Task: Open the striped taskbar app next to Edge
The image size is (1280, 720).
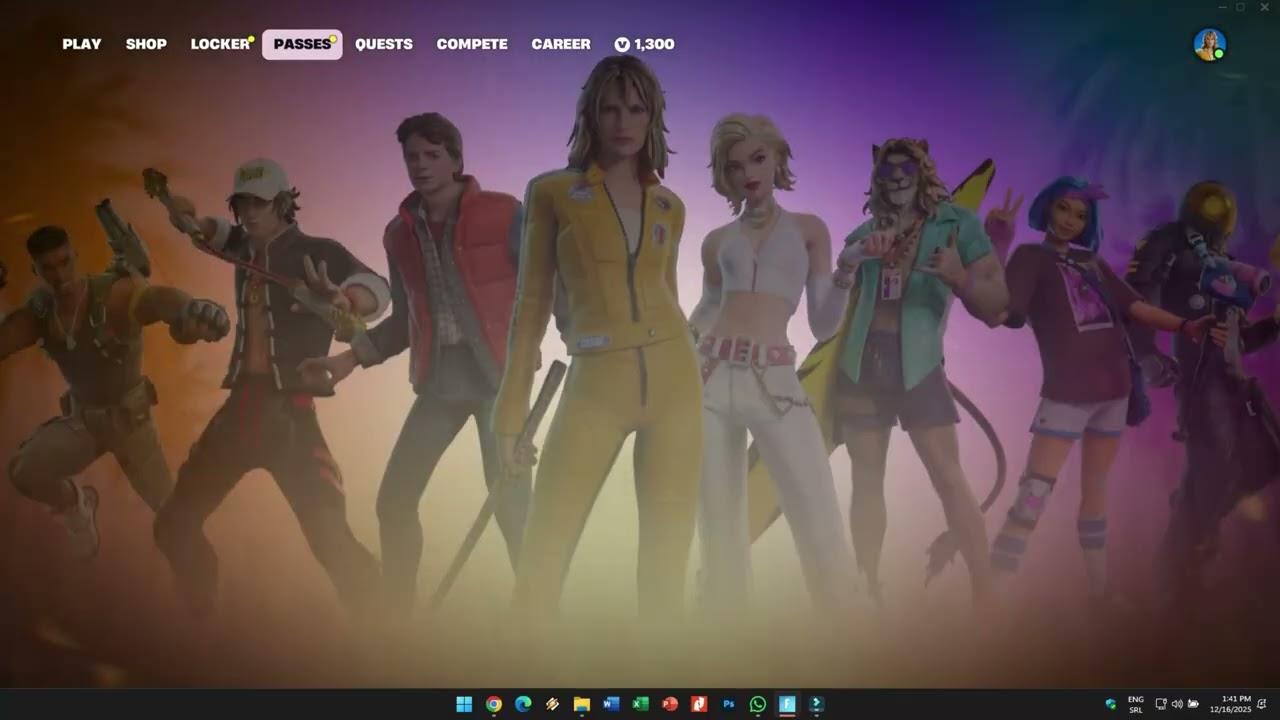Action: [x=552, y=704]
